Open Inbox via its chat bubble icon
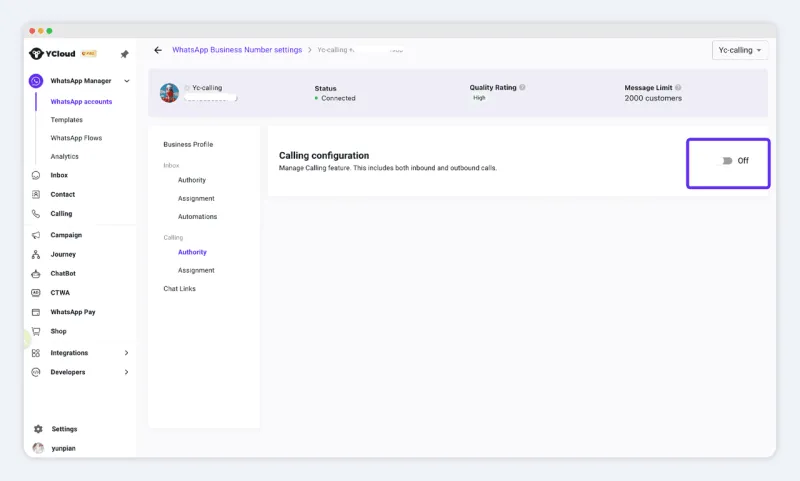Viewport: 800px width, 481px height. pos(36,175)
